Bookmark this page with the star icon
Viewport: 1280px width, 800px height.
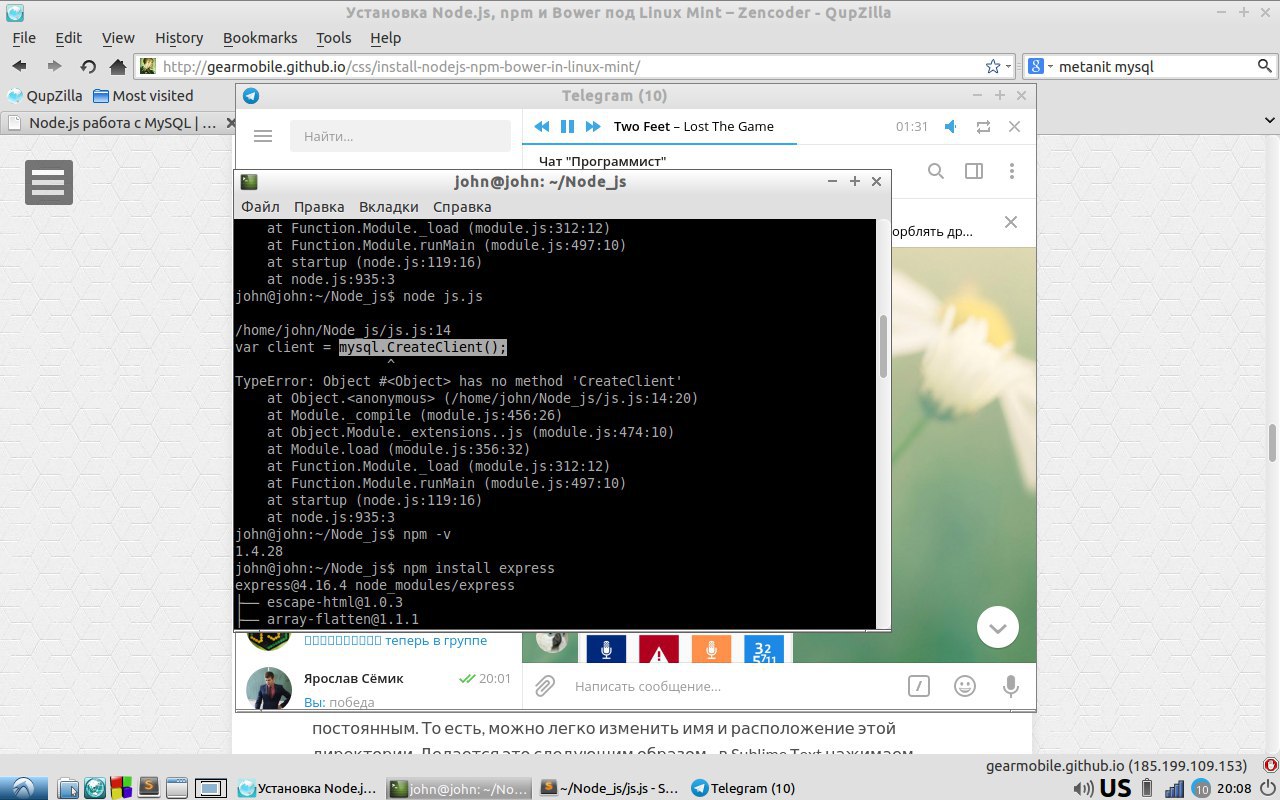click(x=992, y=66)
